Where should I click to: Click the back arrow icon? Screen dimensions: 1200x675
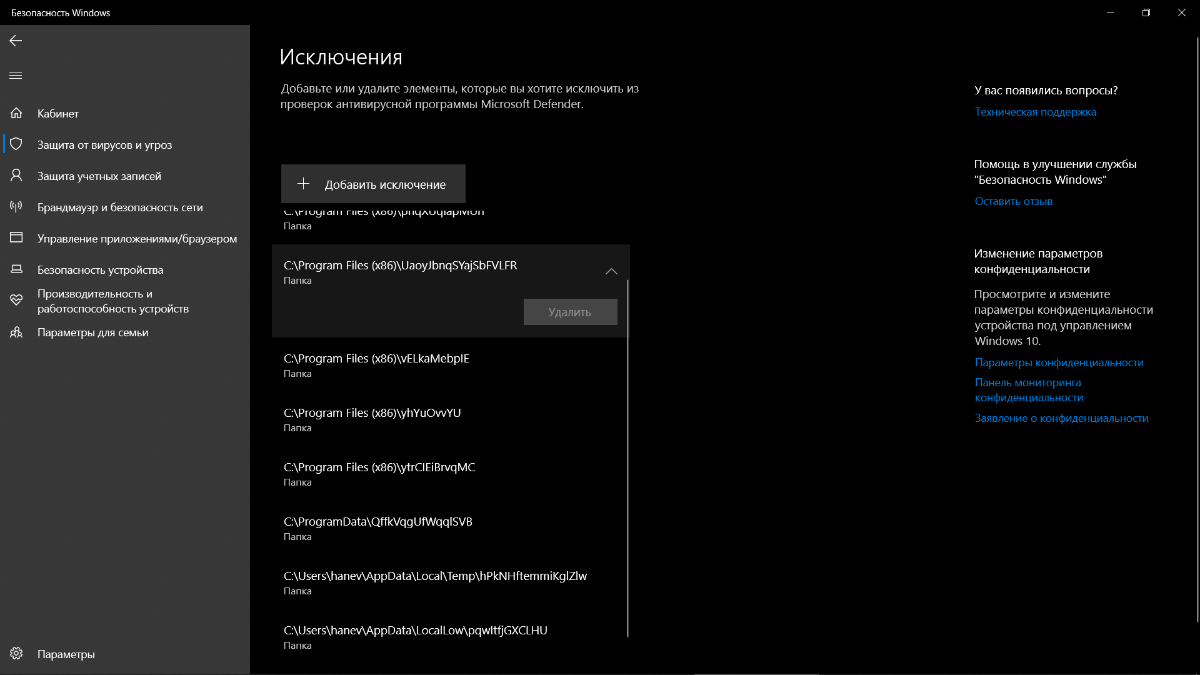[15, 41]
